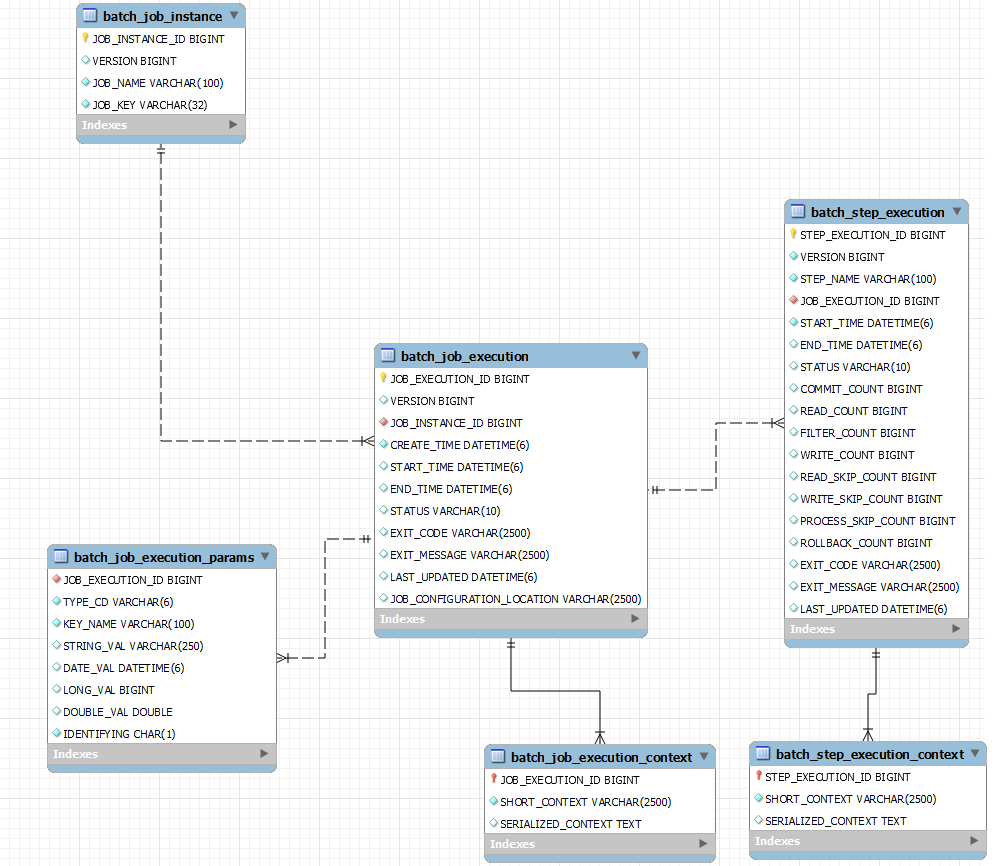Click the batch_job_execution_context table icon
The image size is (1000, 866).
pos(497,756)
